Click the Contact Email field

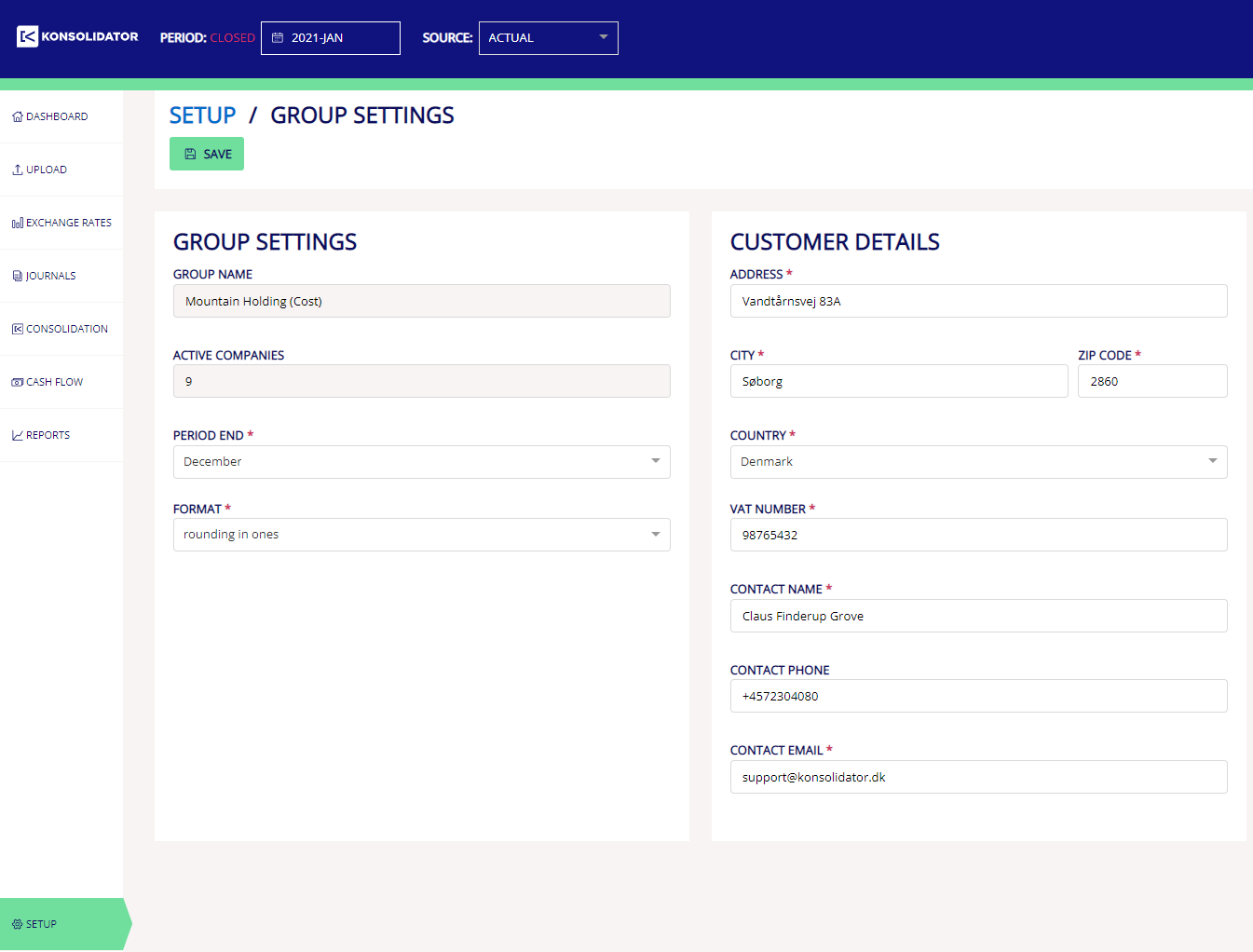point(978,777)
